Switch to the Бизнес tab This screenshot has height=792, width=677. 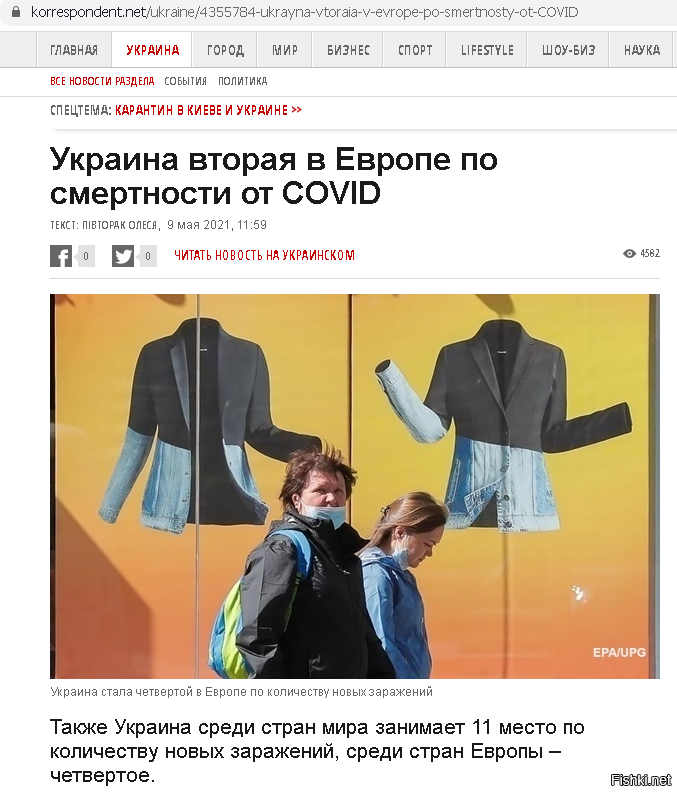(x=348, y=50)
